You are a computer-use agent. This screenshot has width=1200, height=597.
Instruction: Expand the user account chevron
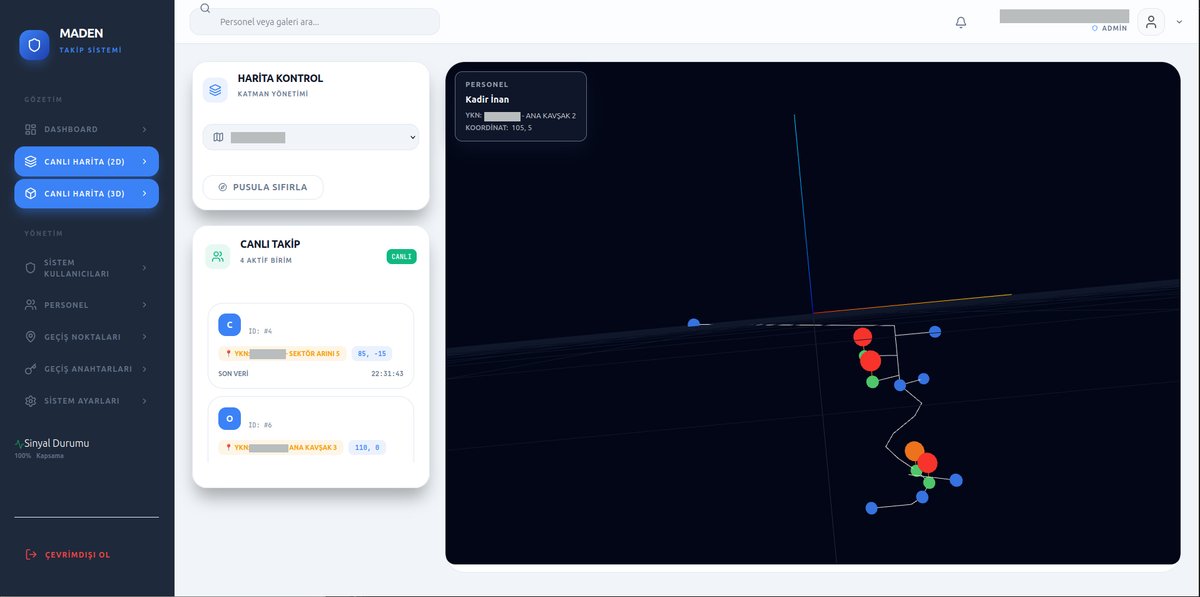click(x=1179, y=22)
